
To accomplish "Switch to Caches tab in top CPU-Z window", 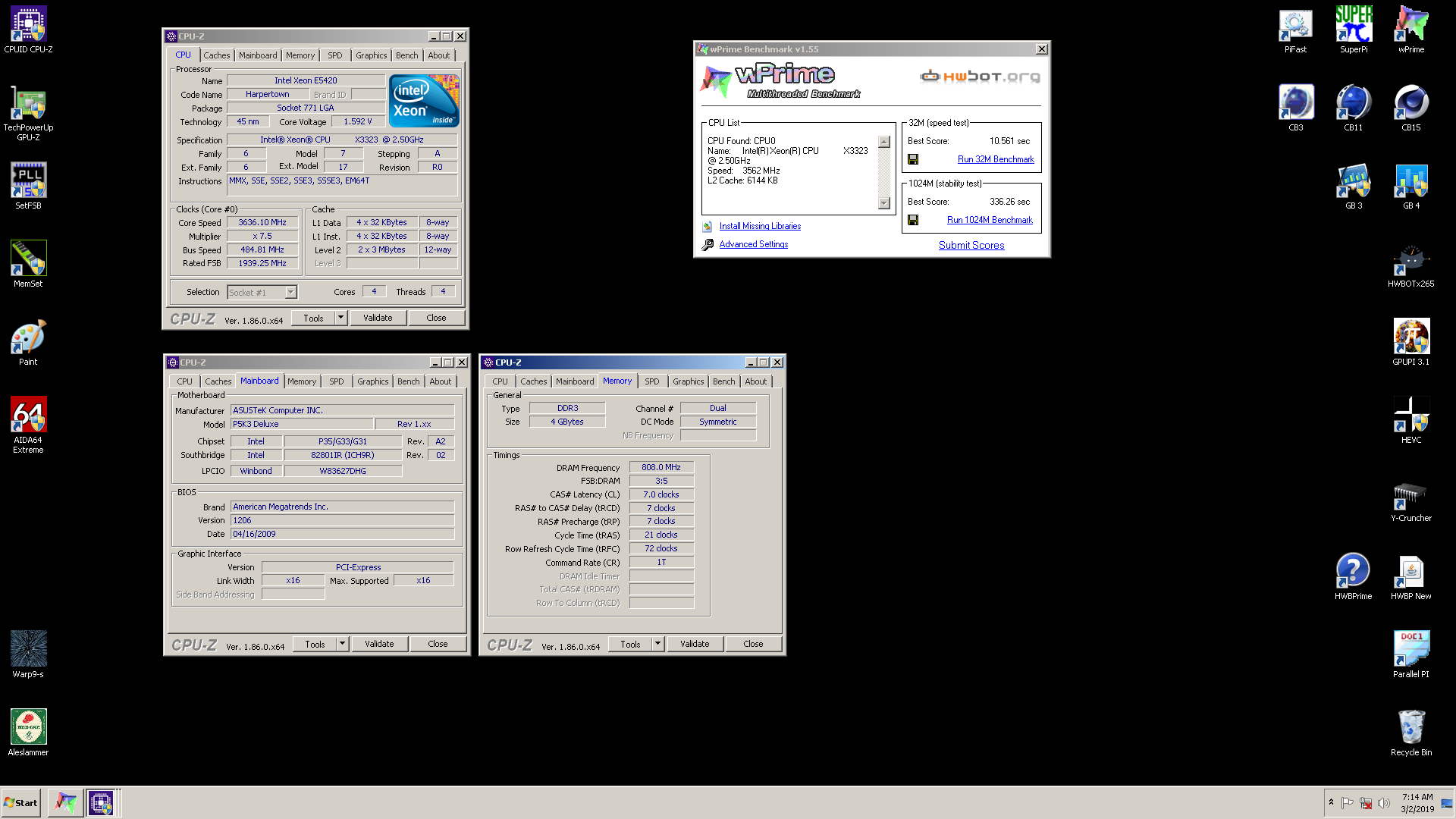I will tap(217, 55).
